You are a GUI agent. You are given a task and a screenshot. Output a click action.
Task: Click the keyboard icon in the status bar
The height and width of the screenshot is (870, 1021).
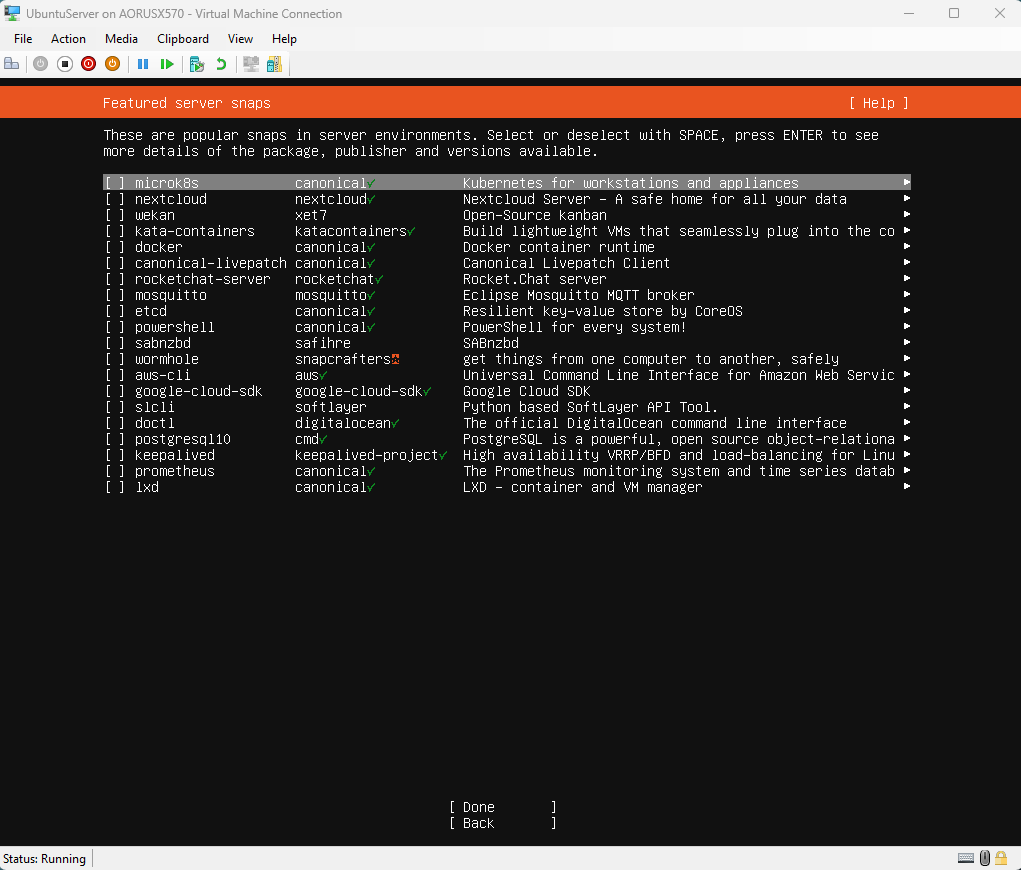coord(966,858)
